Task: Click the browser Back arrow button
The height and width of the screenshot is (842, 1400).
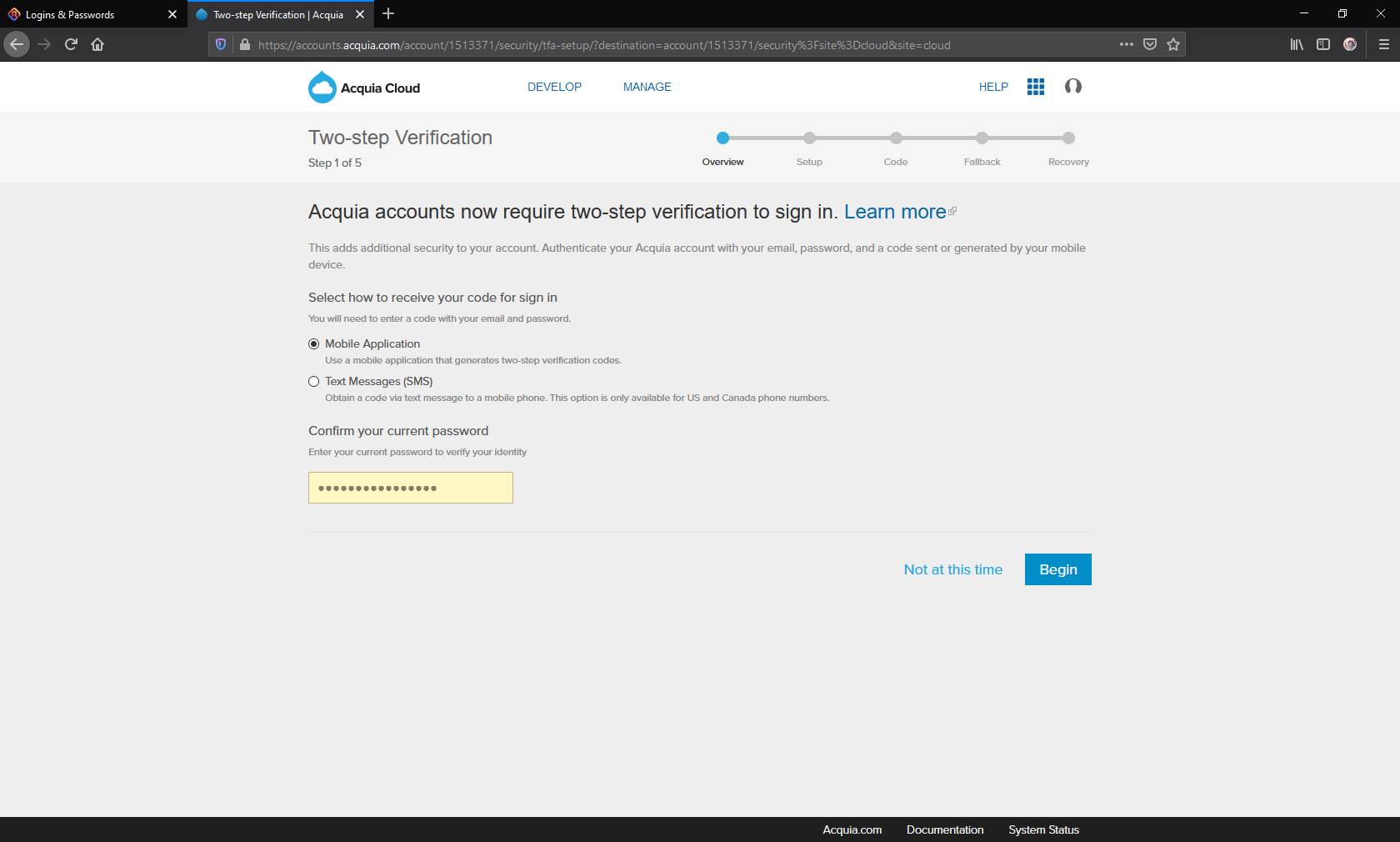Action: 17,44
